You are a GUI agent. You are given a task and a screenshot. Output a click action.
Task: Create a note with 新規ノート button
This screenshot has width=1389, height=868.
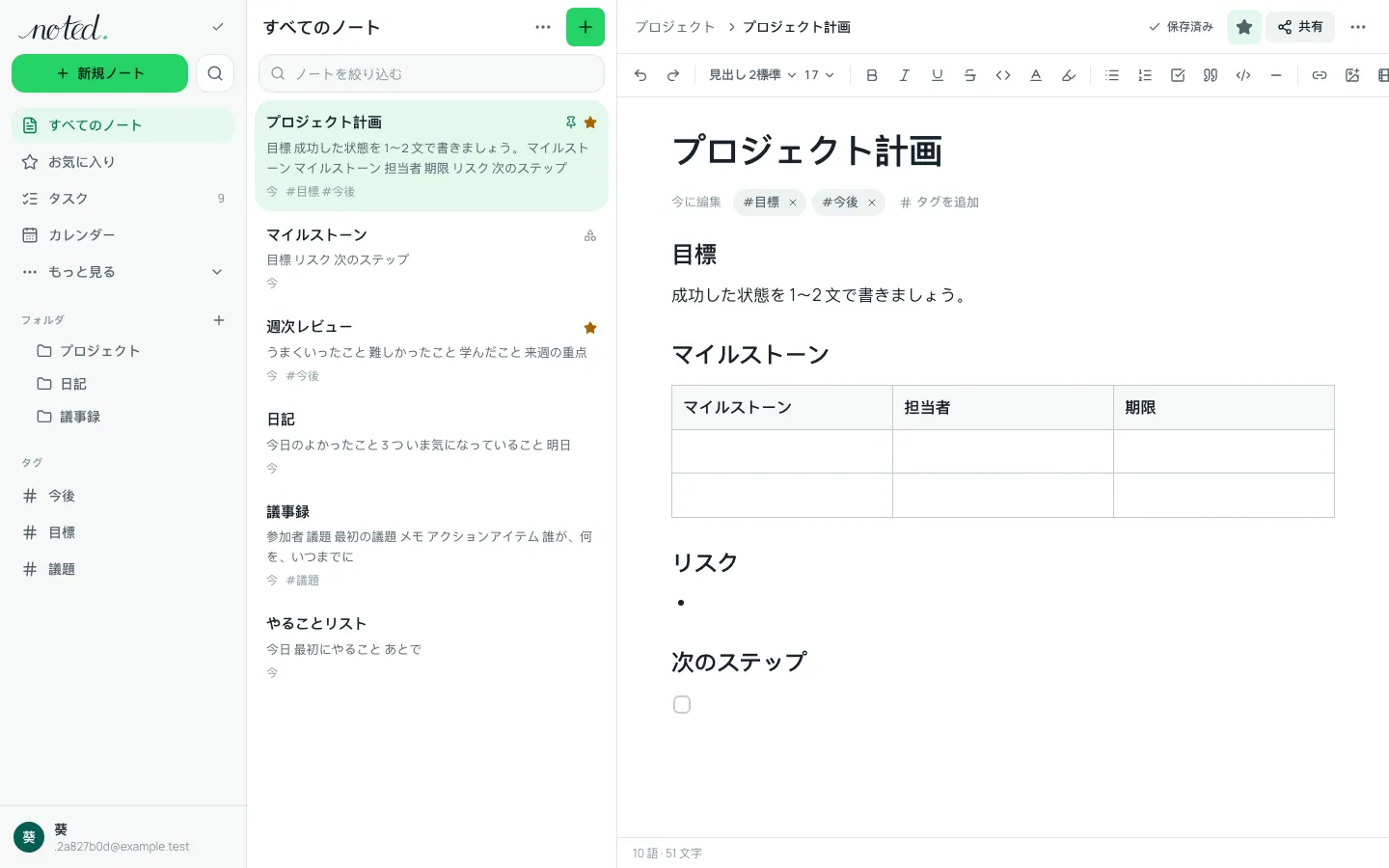point(100,73)
